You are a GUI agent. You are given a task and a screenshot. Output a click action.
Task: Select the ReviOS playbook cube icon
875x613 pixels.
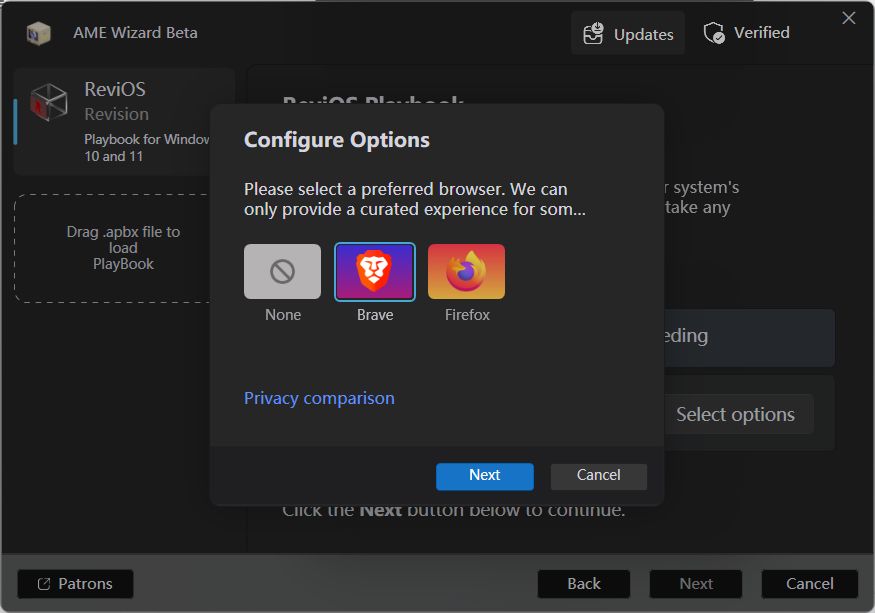click(x=49, y=103)
